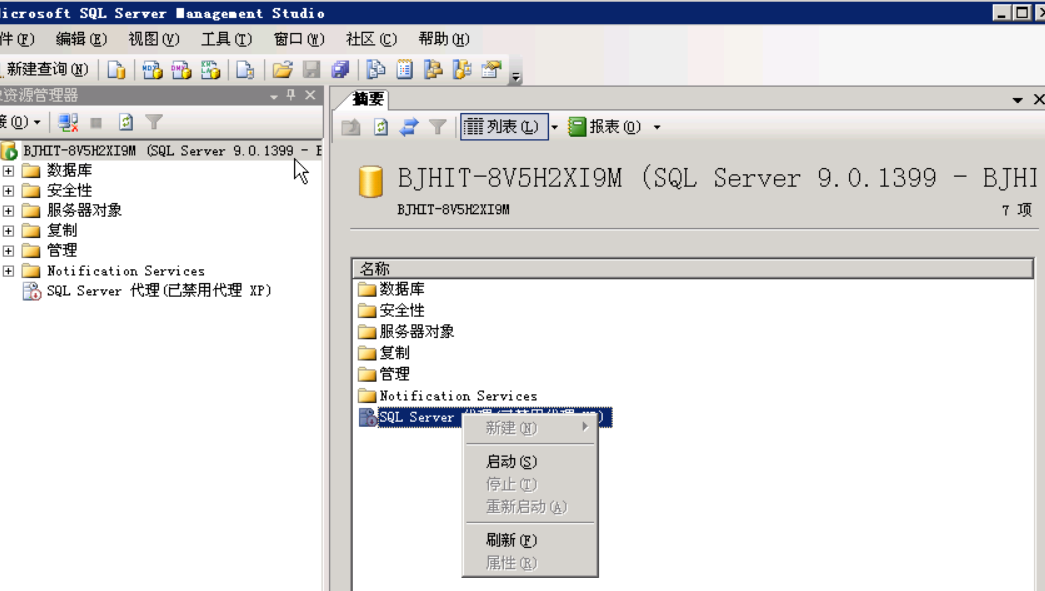Select 服务器对象 folder in Object Explorer tree

click(x=84, y=211)
